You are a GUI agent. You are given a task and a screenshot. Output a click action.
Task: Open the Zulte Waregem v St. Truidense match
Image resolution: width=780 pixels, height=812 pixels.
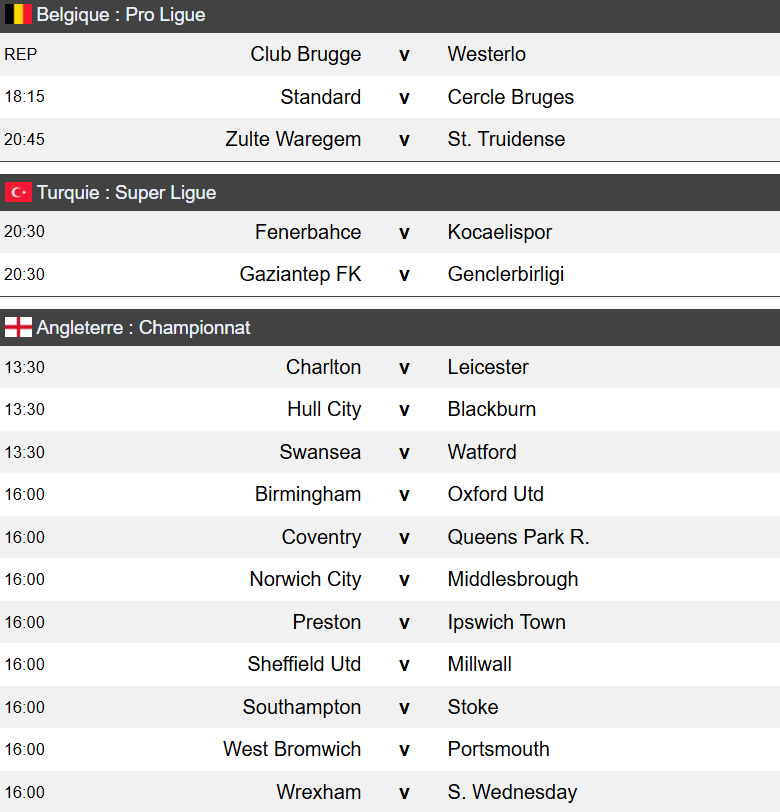coord(404,140)
